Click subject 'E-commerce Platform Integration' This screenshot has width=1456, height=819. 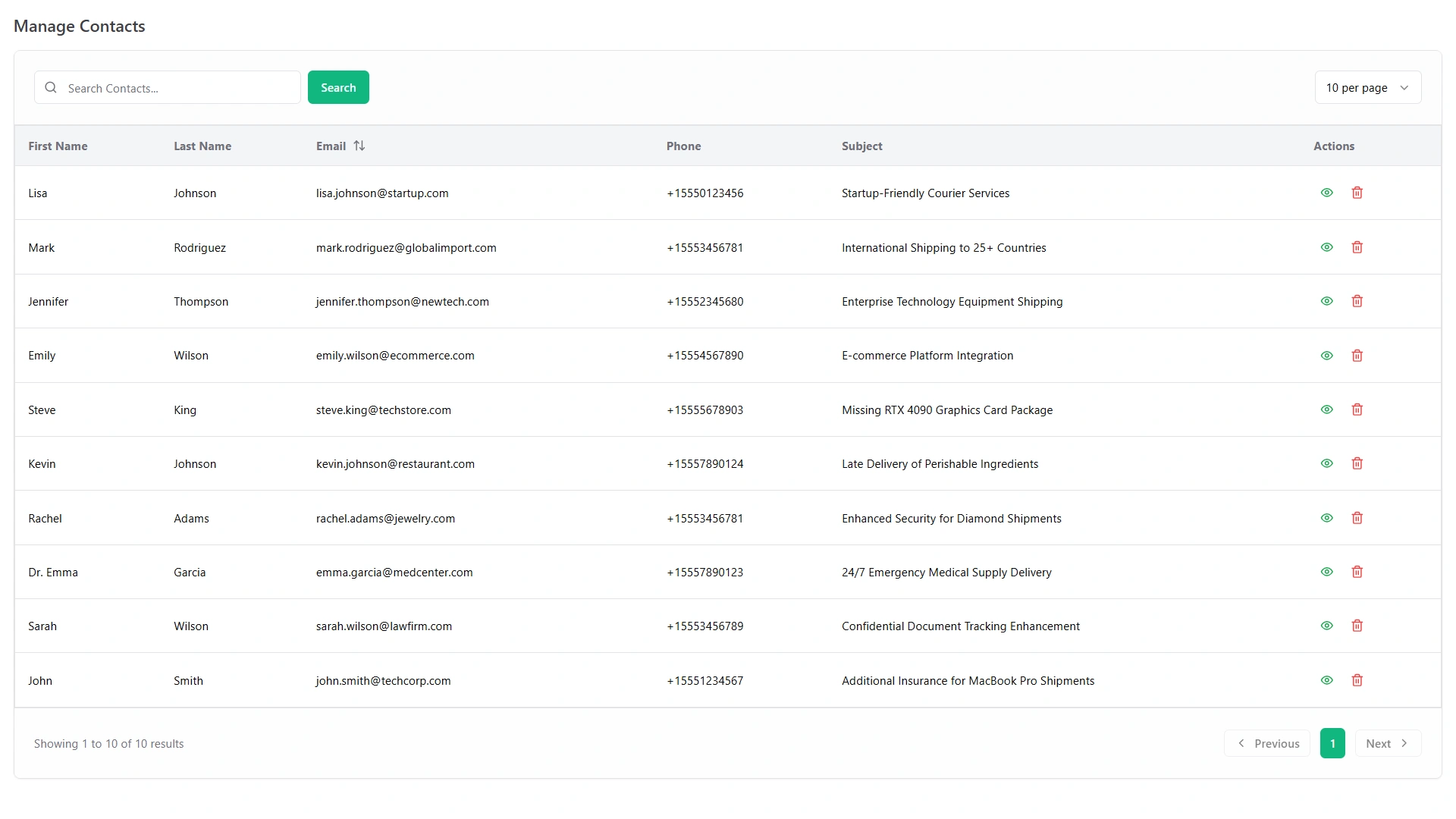point(927,356)
